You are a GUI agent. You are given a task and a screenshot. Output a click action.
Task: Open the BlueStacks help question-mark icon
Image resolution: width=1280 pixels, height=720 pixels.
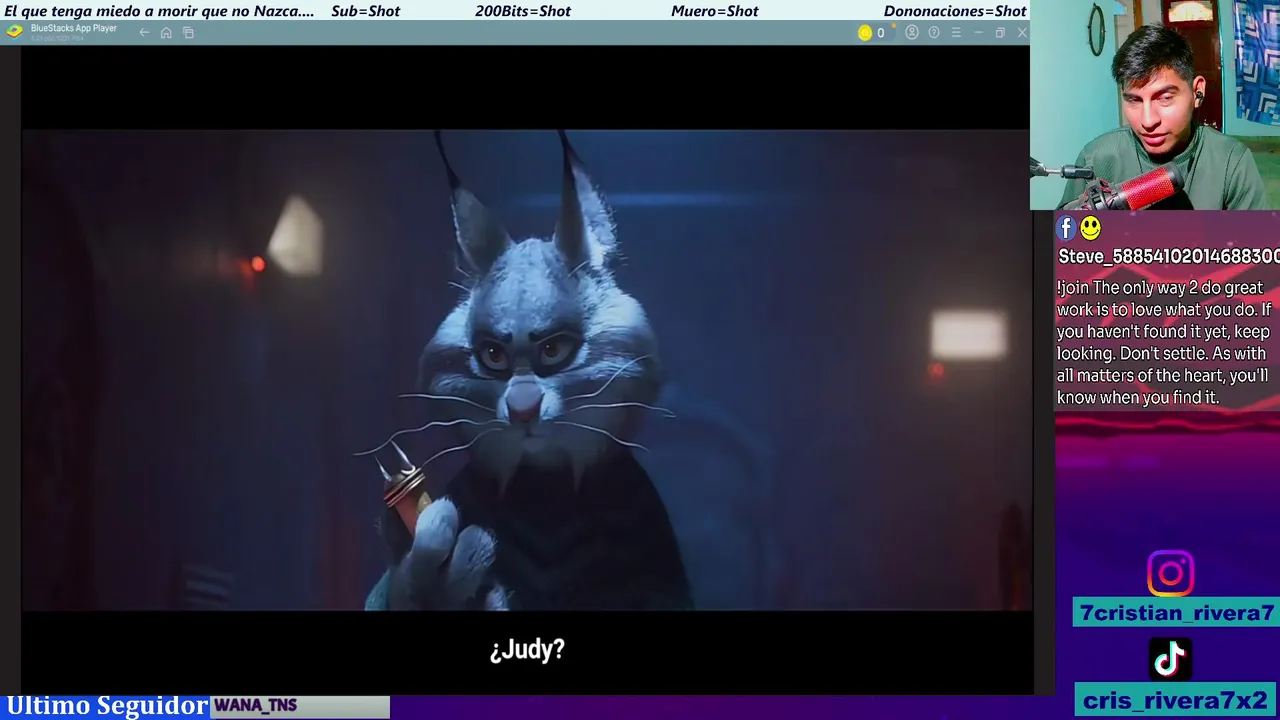934,33
